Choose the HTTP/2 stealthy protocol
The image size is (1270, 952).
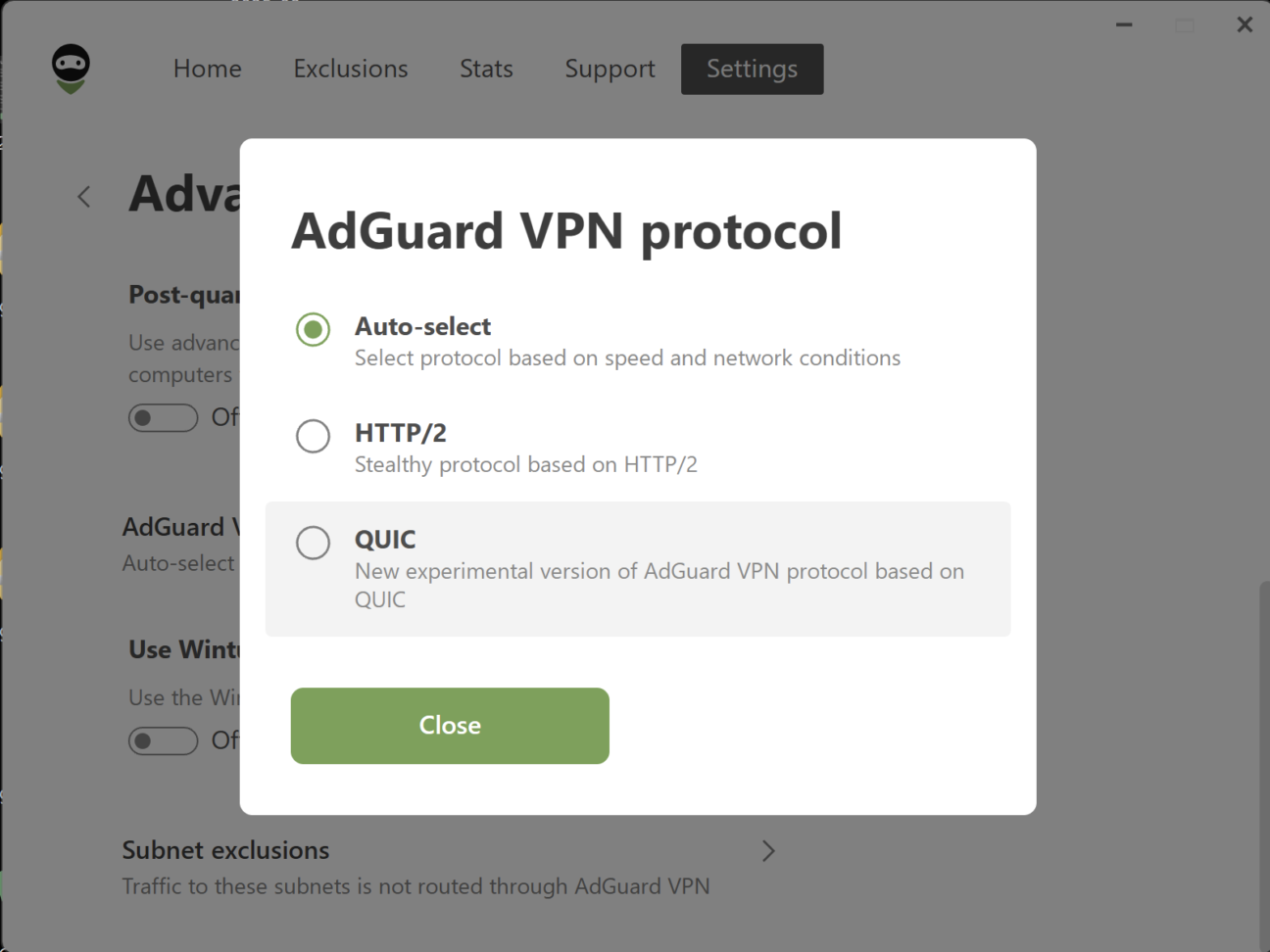(x=313, y=437)
